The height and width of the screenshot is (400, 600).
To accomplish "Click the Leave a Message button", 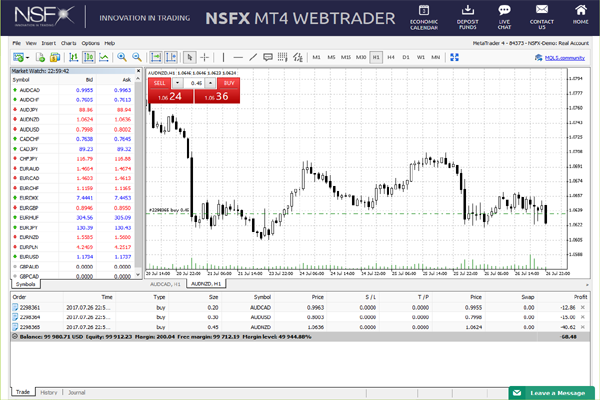I will tap(551, 393).
